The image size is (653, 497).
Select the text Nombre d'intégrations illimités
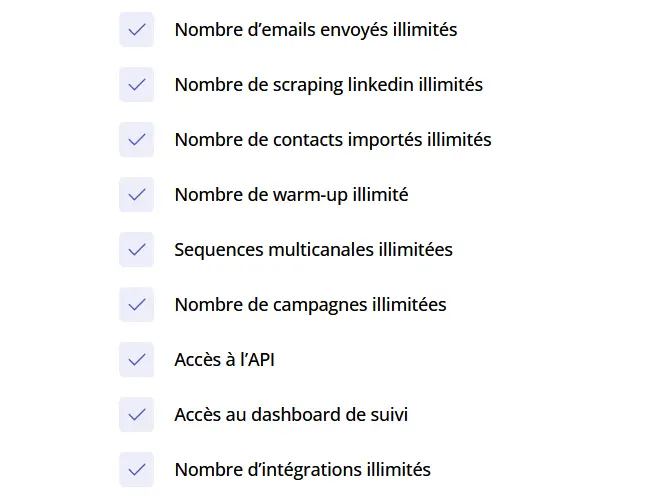303,470
